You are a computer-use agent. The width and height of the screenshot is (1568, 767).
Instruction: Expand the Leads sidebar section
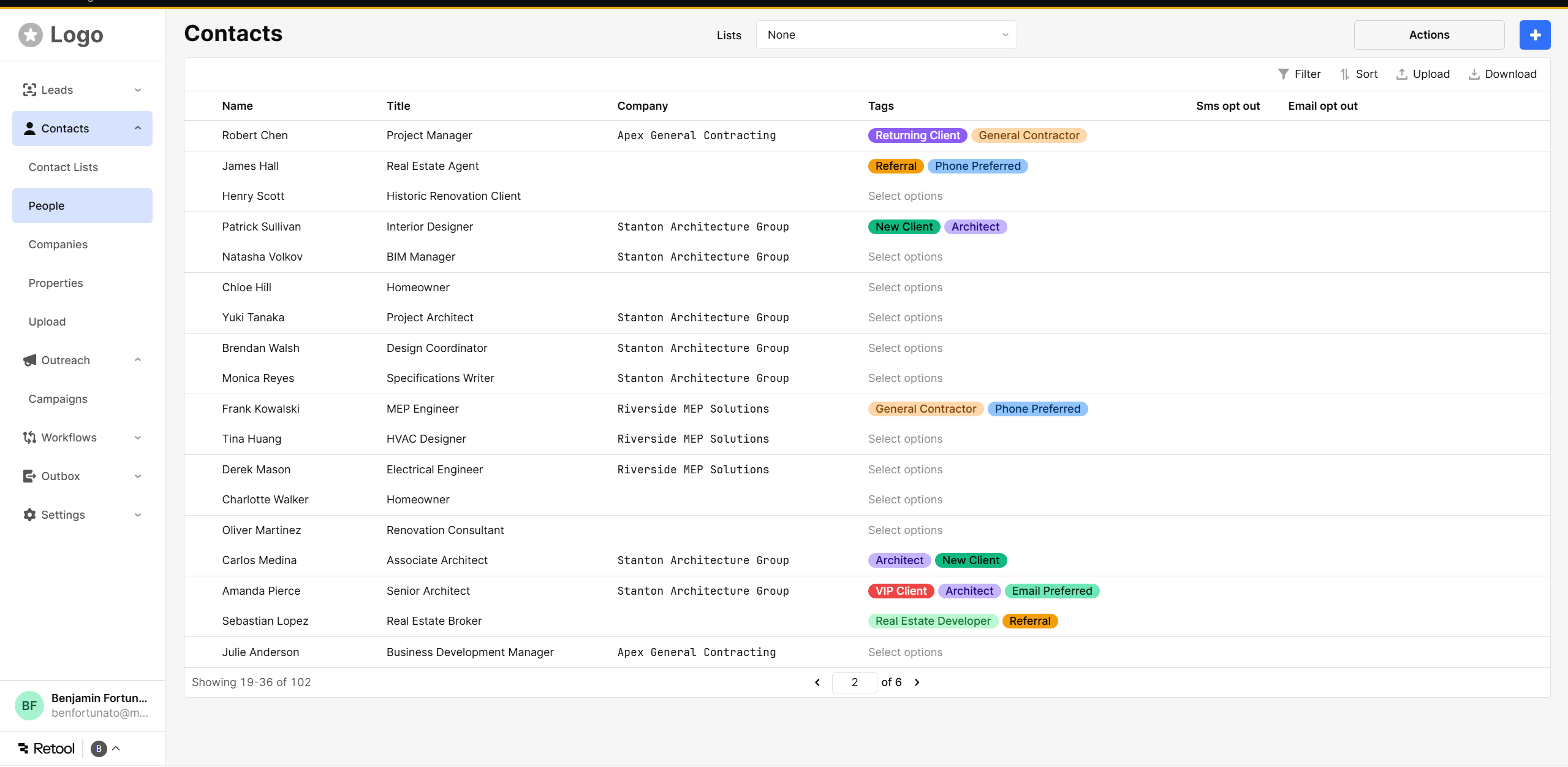[138, 90]
